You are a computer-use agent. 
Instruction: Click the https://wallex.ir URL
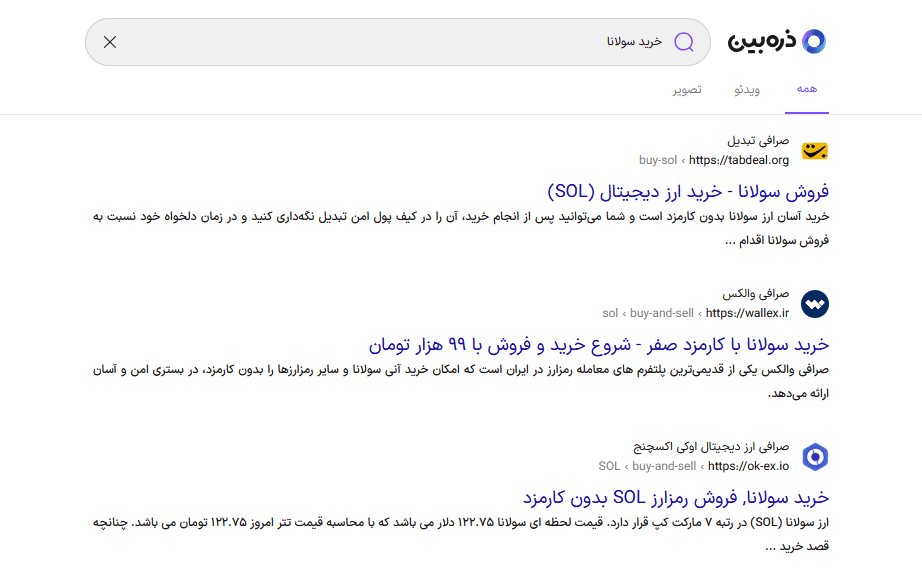coord(746,313)
